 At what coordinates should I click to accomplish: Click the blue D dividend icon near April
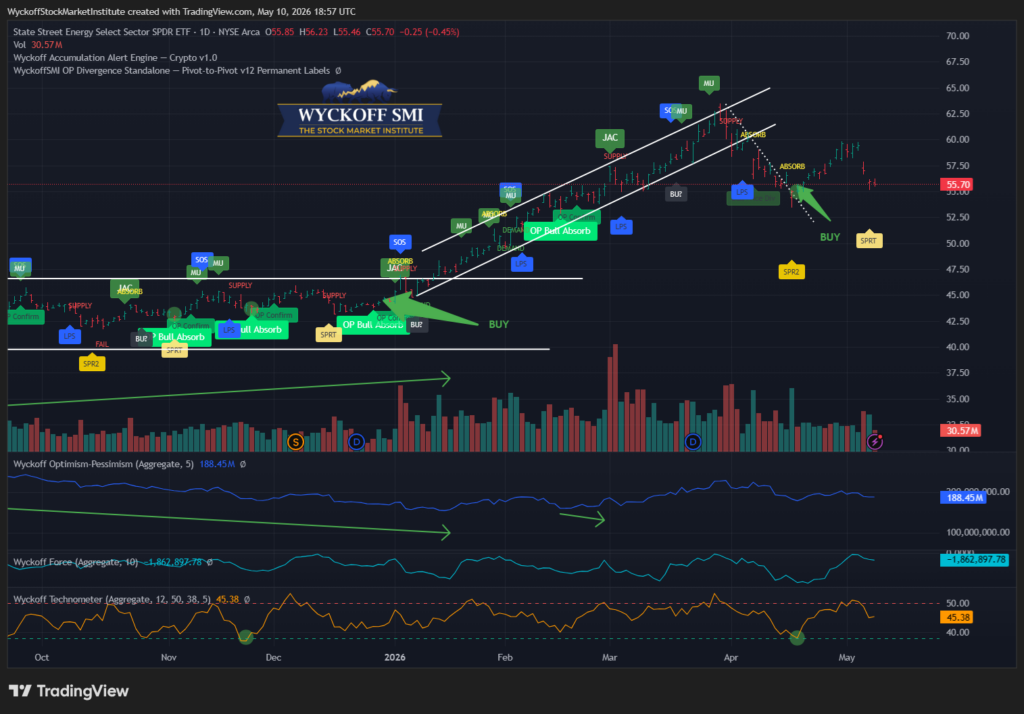click(693, 442)
